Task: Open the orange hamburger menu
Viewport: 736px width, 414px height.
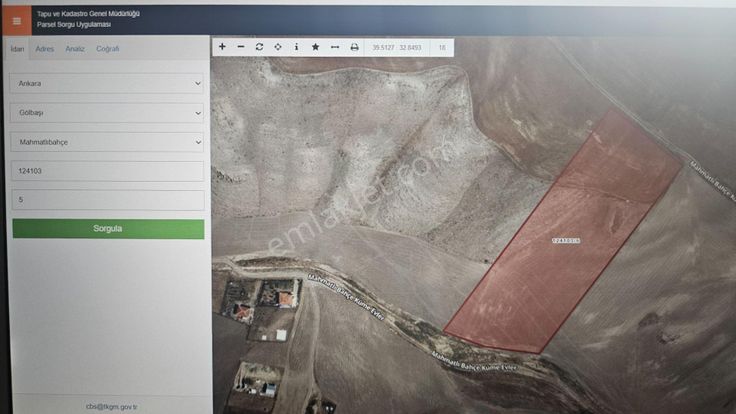Action: coord(17,21)
